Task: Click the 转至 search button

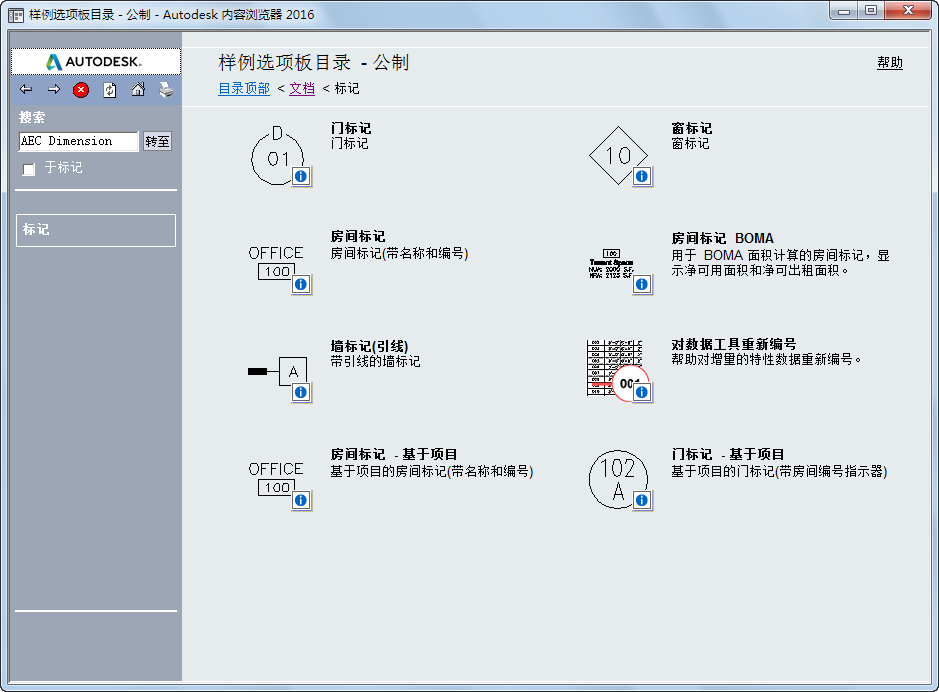Action: click(157, 141)
